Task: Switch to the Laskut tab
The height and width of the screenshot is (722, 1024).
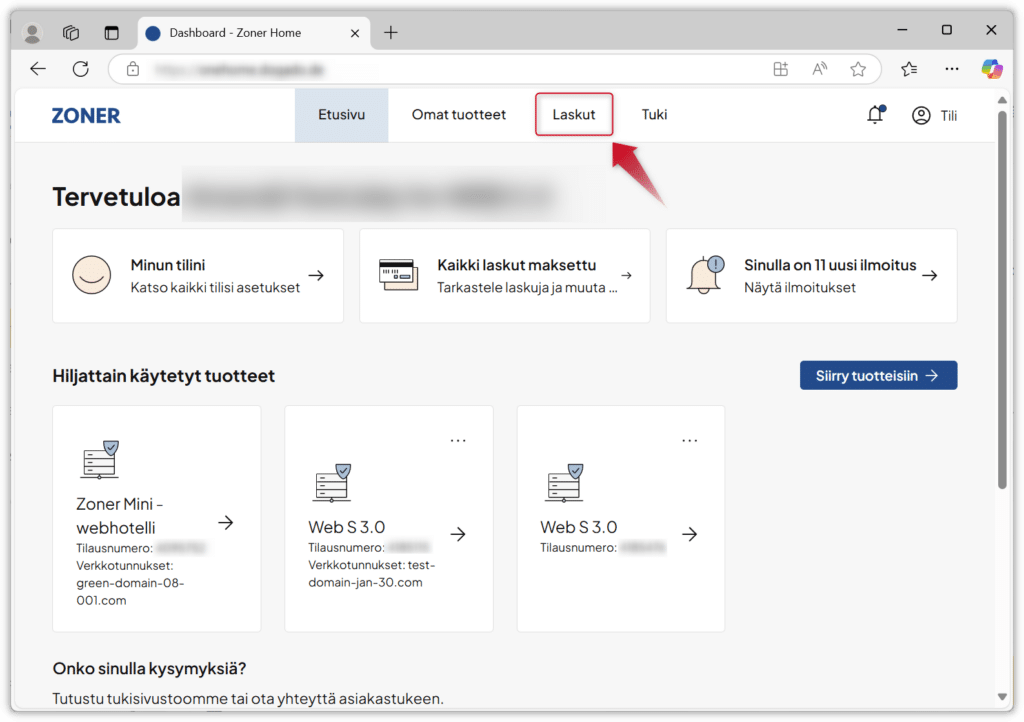Action: pos(574,115)
